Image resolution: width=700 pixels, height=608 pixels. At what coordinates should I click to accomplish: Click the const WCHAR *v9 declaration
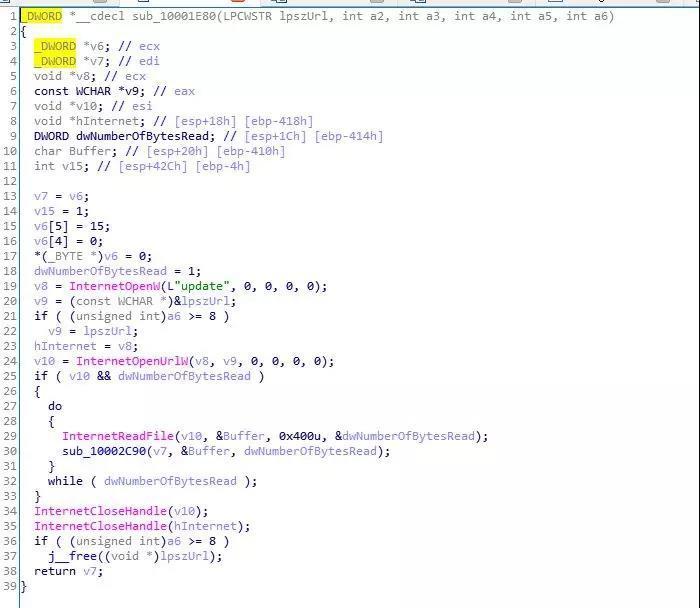coord(85,91)
